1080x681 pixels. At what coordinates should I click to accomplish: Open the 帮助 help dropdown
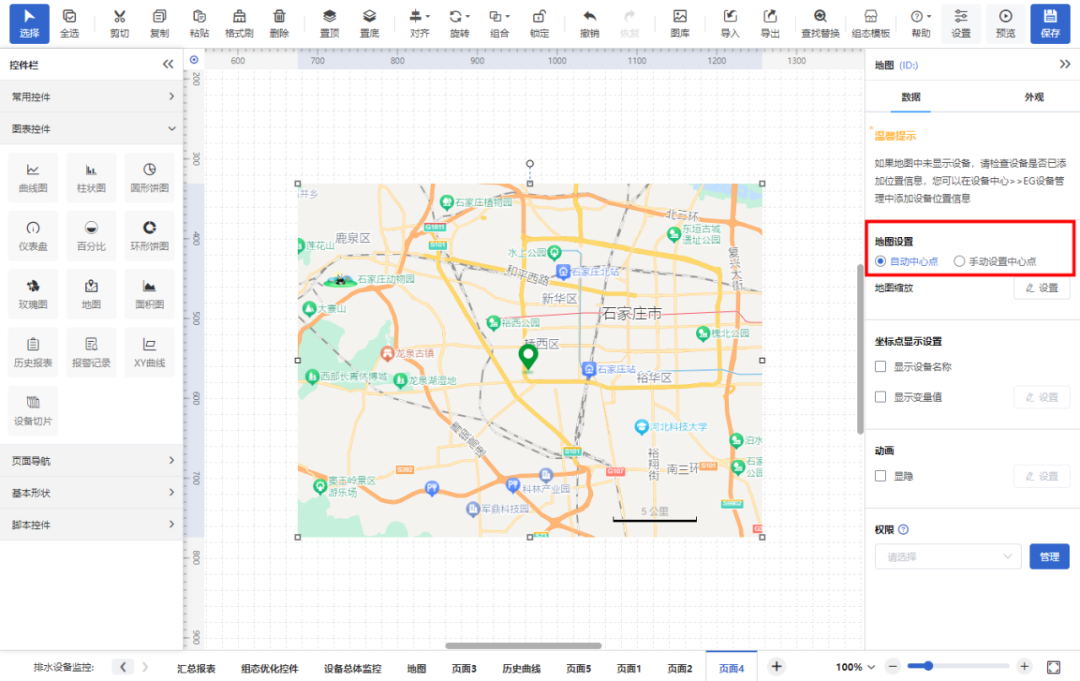(921, 23)
